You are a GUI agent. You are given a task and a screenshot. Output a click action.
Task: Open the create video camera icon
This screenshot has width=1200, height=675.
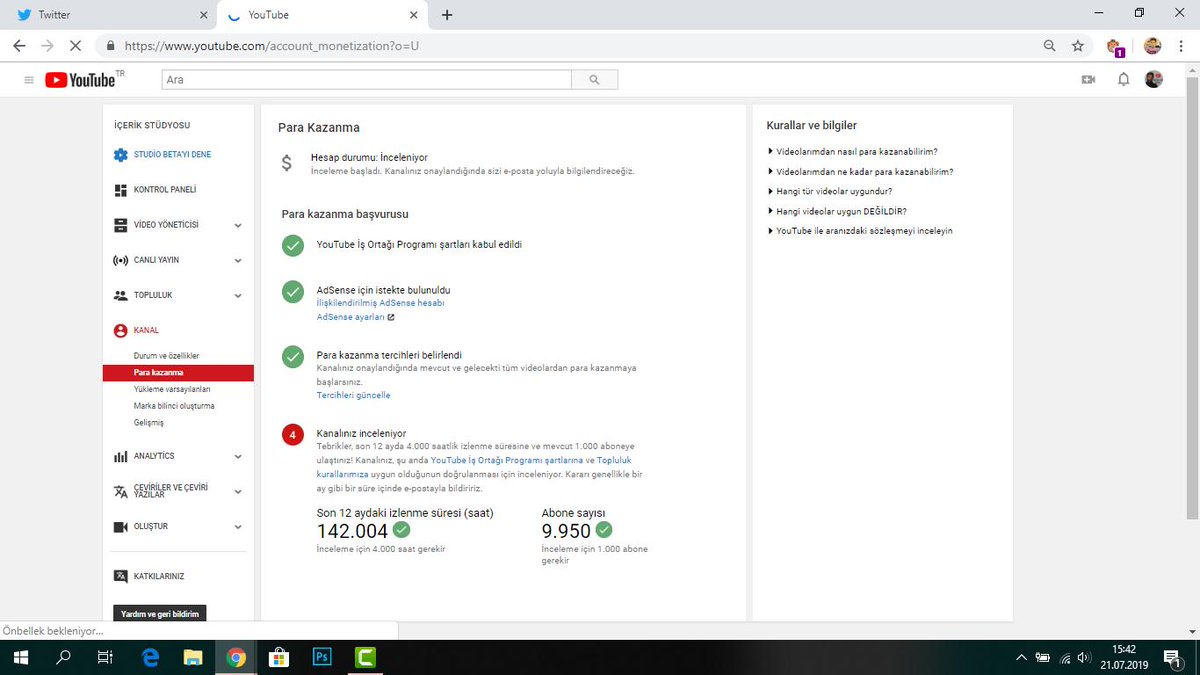[1089, 80]
